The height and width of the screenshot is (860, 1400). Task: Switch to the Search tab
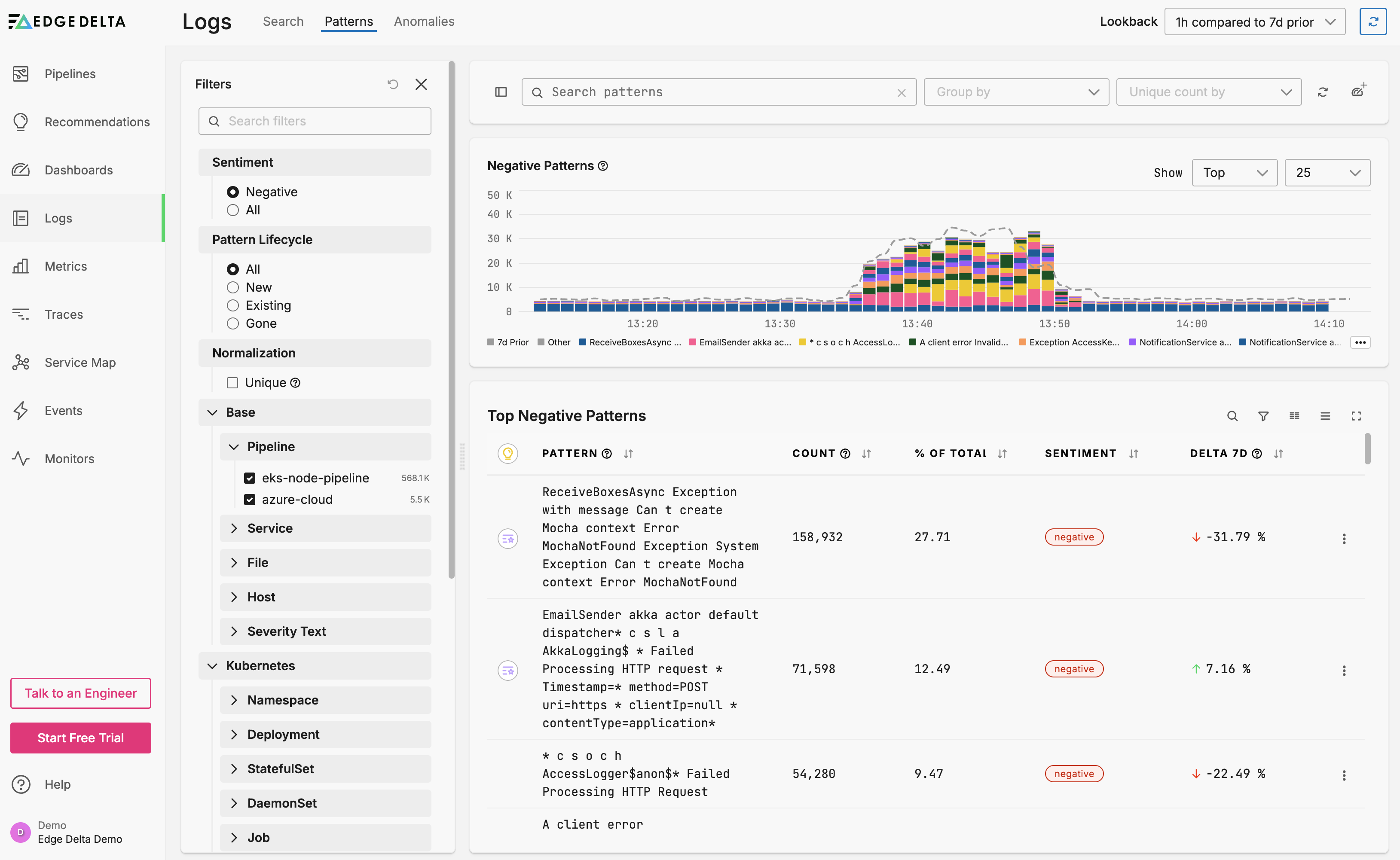click(x=283, y=21)
